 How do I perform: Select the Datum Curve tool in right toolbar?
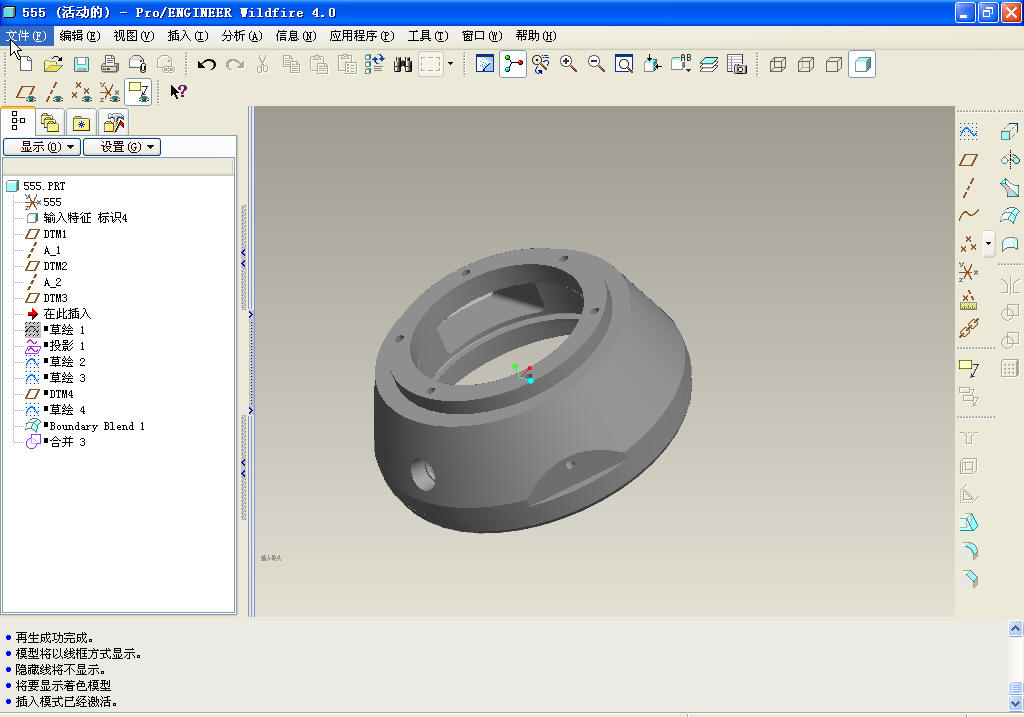pos(968,215)
